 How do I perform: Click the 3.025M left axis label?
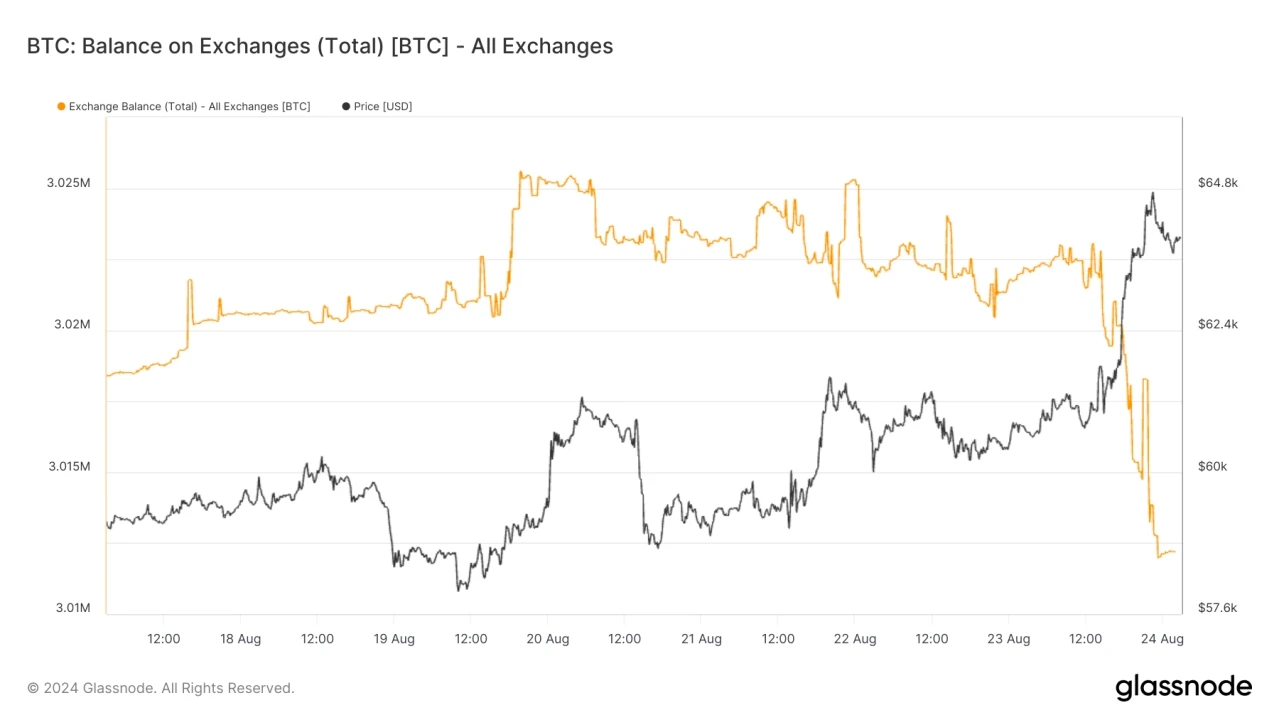pos(68,184)
